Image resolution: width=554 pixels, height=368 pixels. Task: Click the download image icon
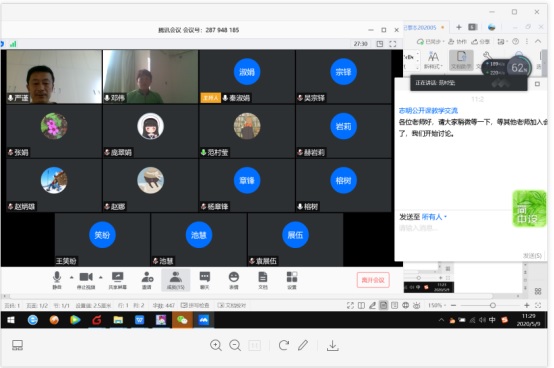pyautogui.click(x=332, y=345)
